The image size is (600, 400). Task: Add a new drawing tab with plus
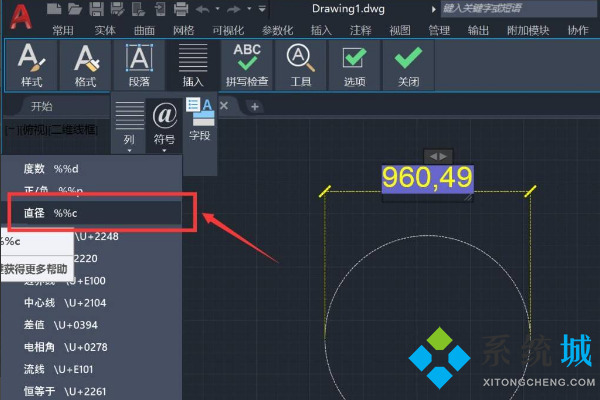pos(256,106)
